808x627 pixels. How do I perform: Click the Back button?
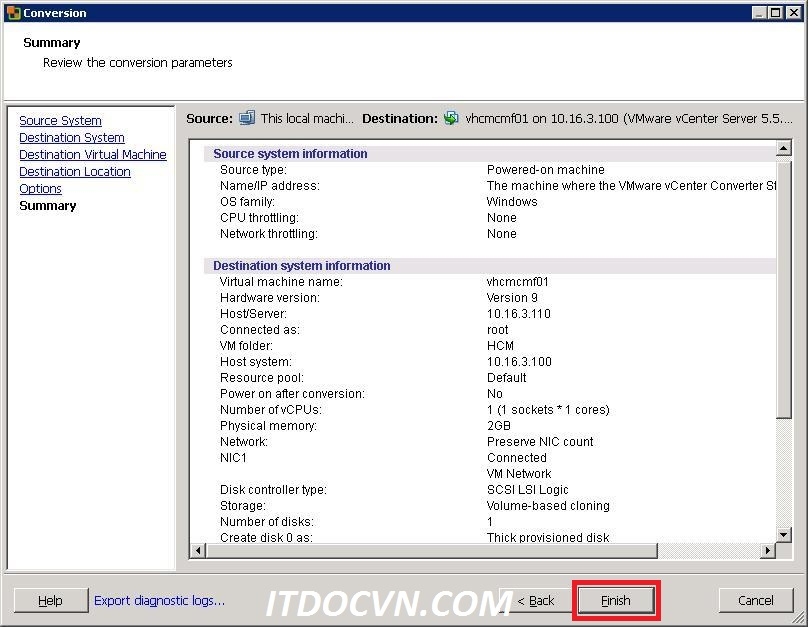coord(536,601)
